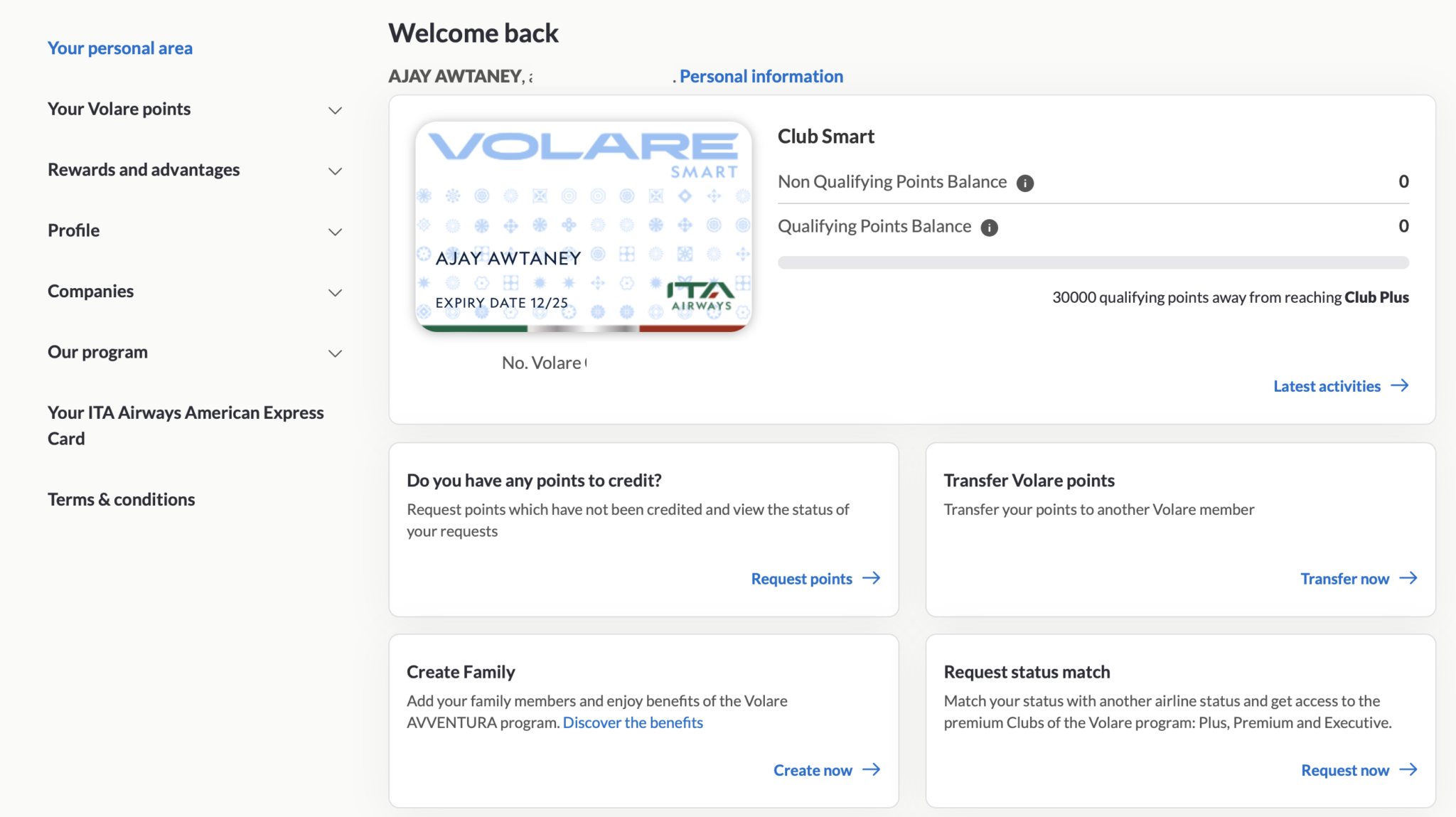
Task: Click the arrow next to Create now
Action: (870, 769)
